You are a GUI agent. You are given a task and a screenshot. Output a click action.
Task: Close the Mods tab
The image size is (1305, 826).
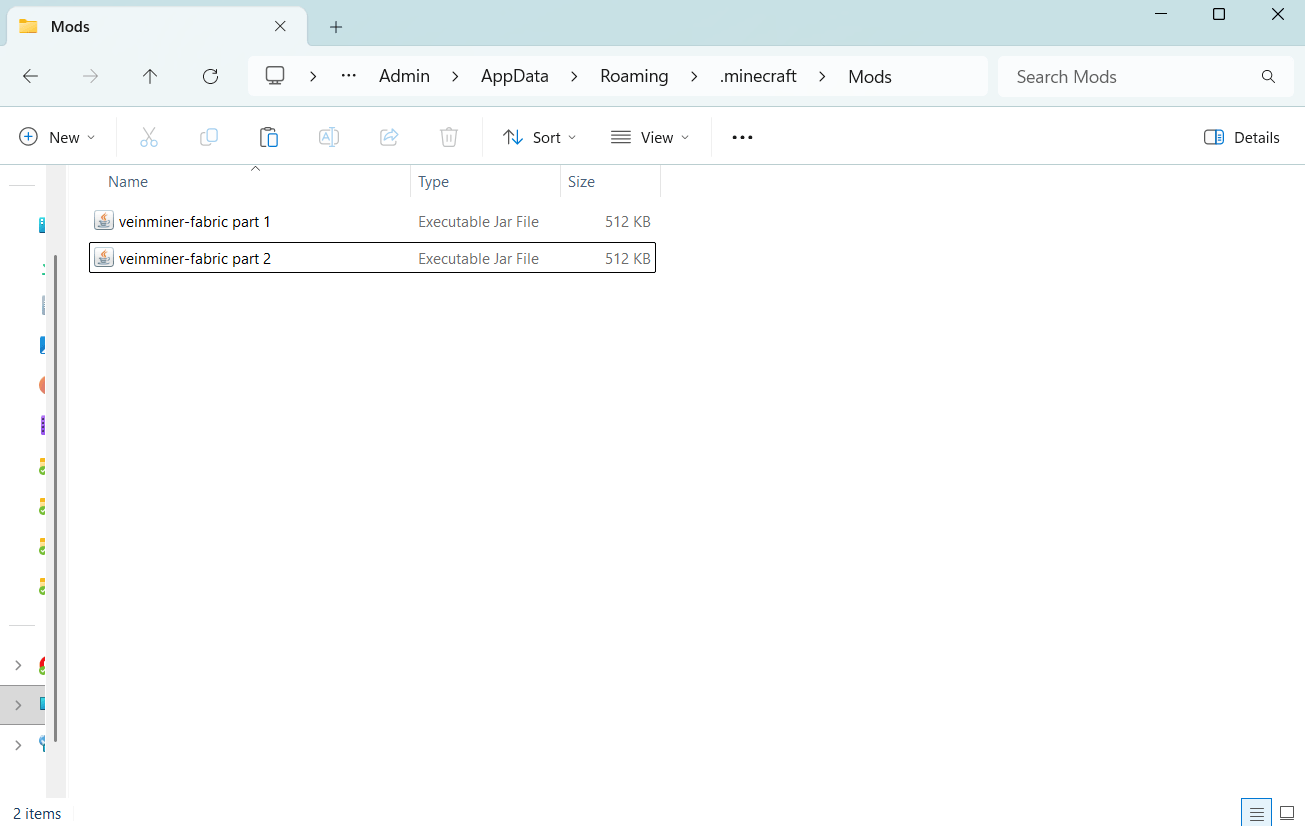point(280,27)
